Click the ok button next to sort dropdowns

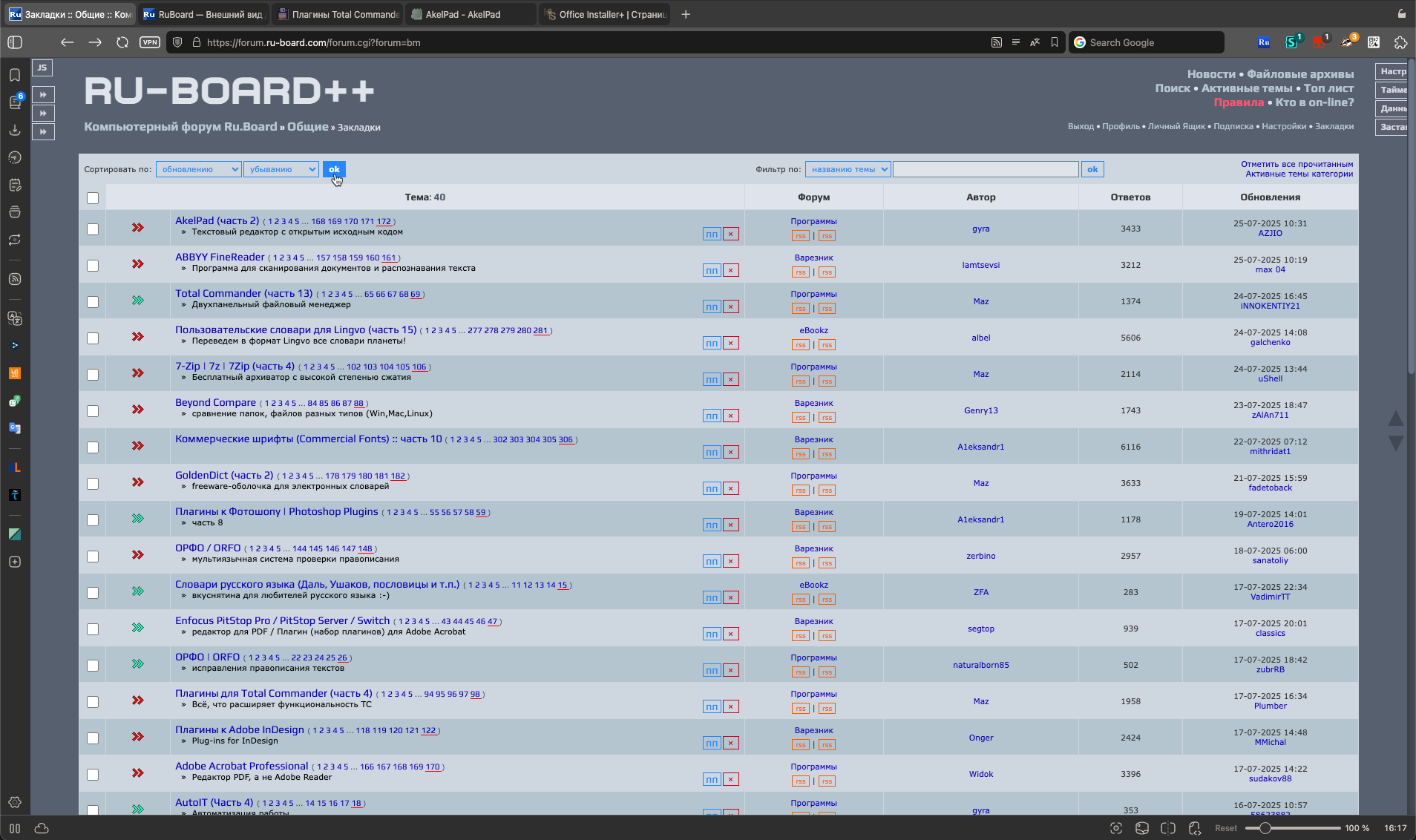click(x=334, y=169)
